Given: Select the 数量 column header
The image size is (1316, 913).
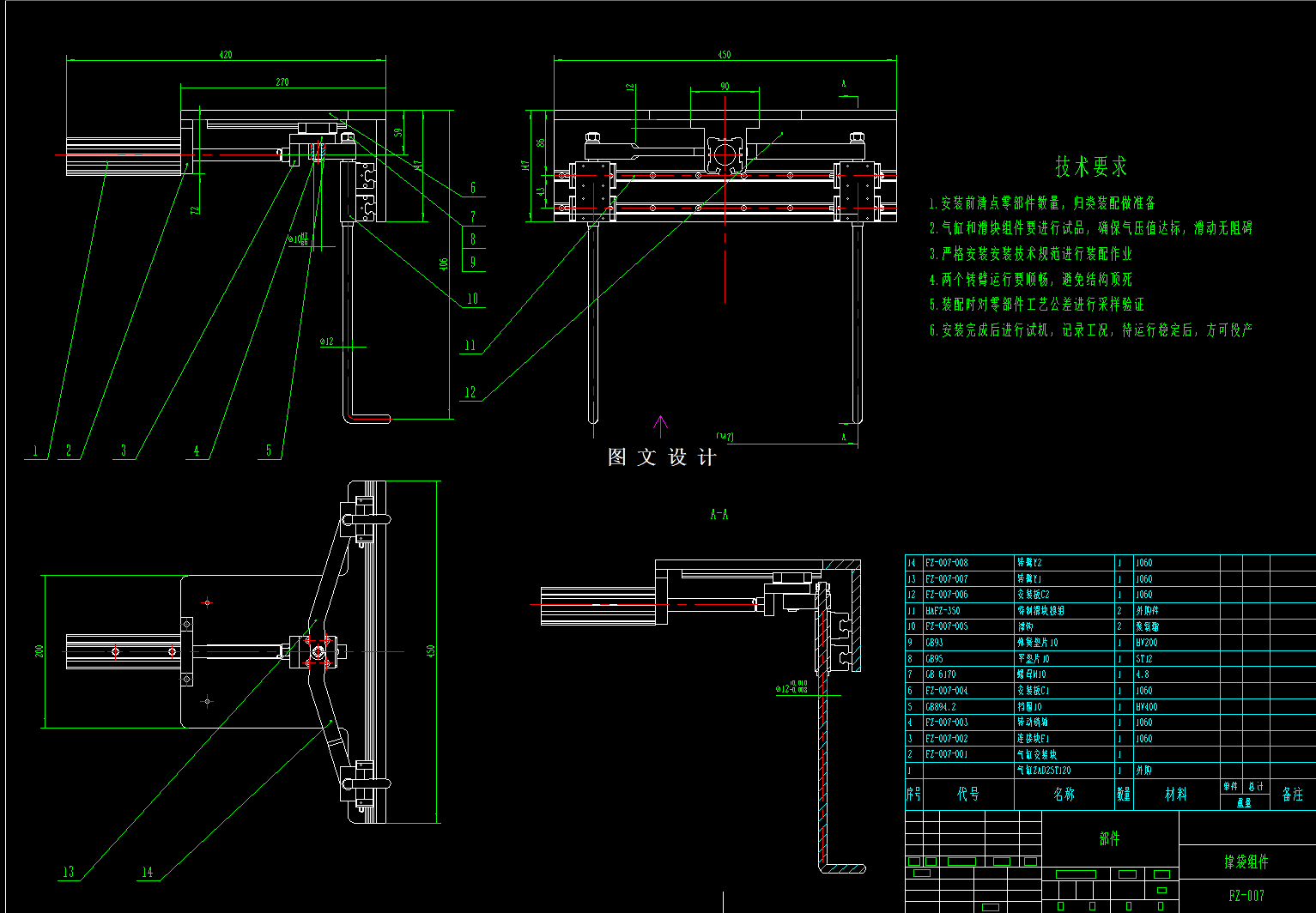Looking at the screenshot, I should coord(1124,795).
